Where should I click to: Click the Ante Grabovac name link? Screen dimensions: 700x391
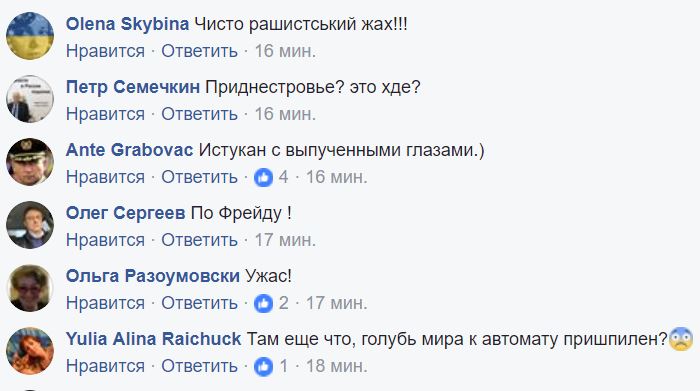pyautogui.click(x=129, y=150)
